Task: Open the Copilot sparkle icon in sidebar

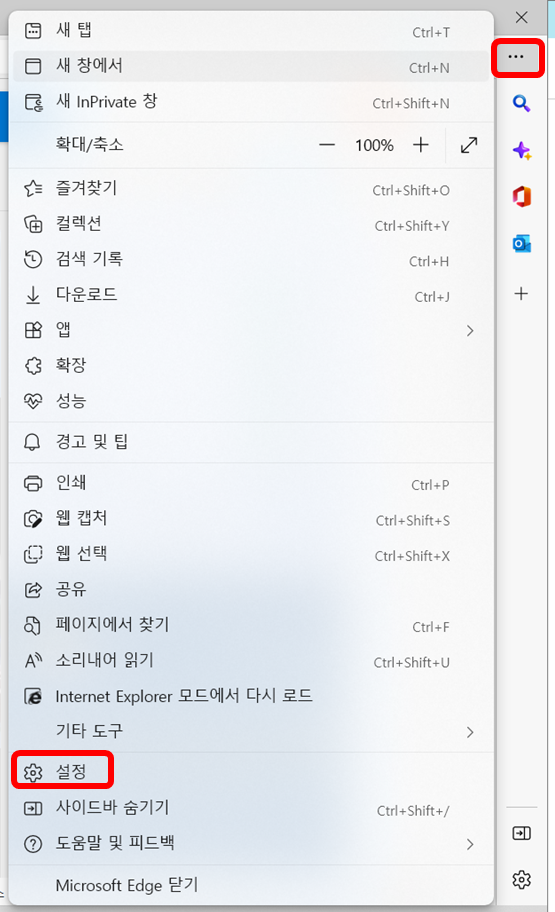Action: [x=521, y=151]
